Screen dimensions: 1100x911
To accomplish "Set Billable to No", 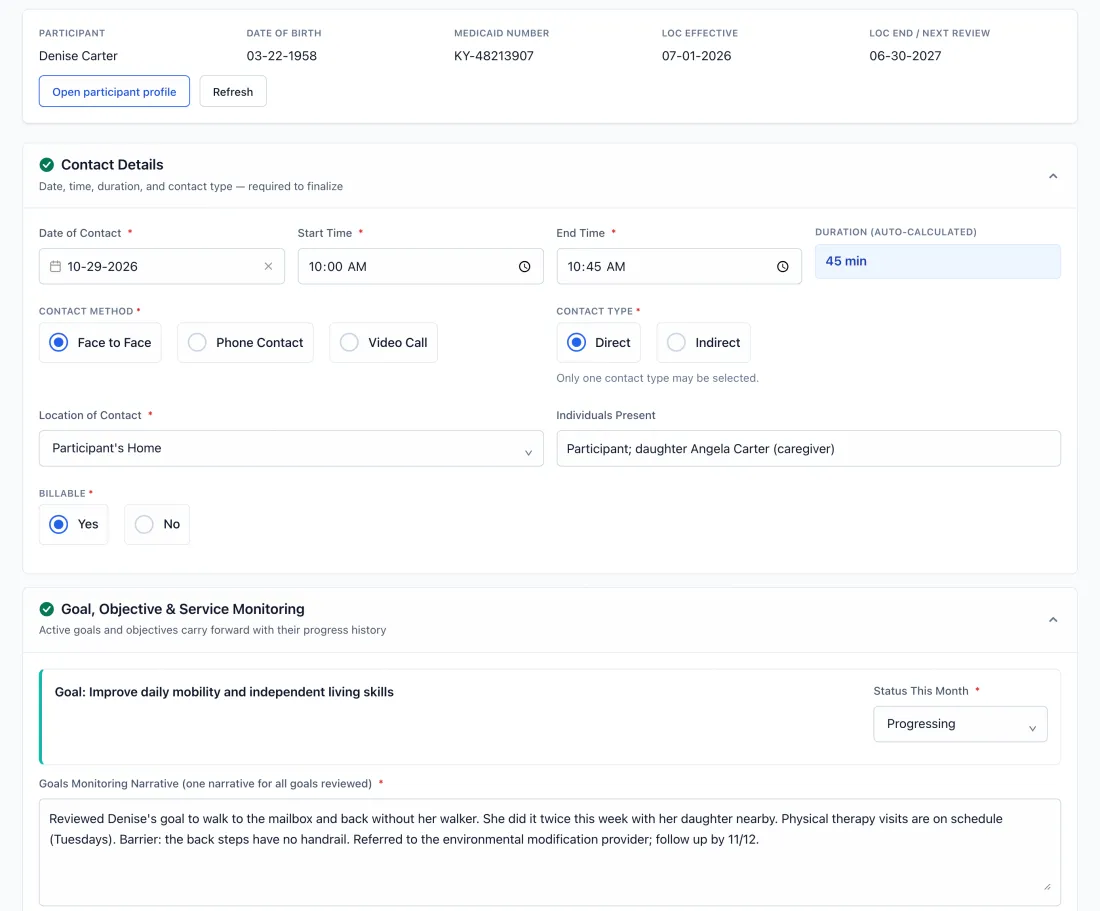I will [157, 525].
